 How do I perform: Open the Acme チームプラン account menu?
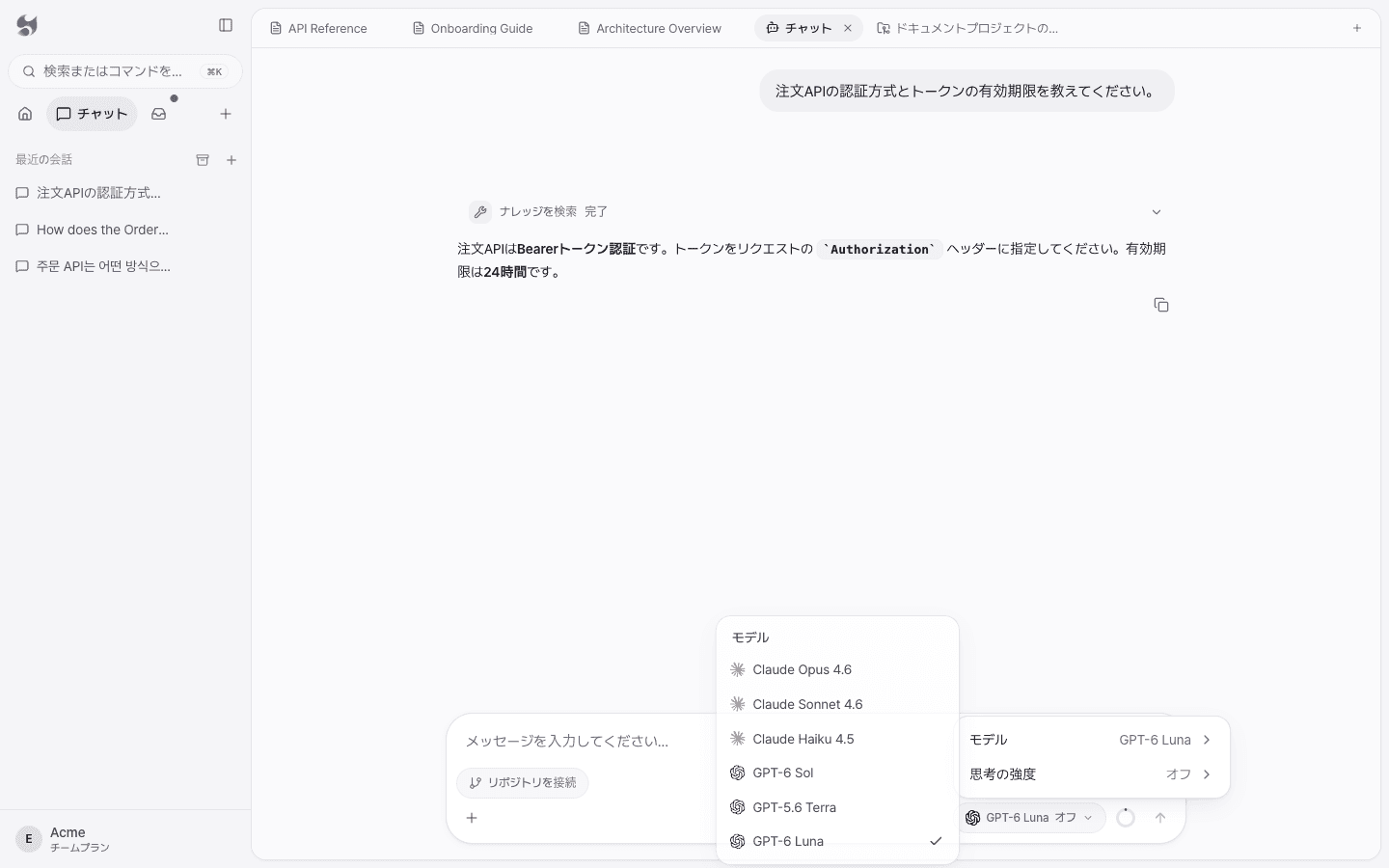pos(125,839)
